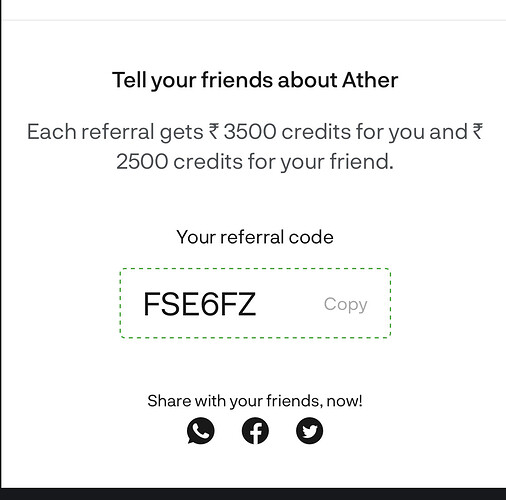Click the dark footer bar at bottom

pos(253,494)
